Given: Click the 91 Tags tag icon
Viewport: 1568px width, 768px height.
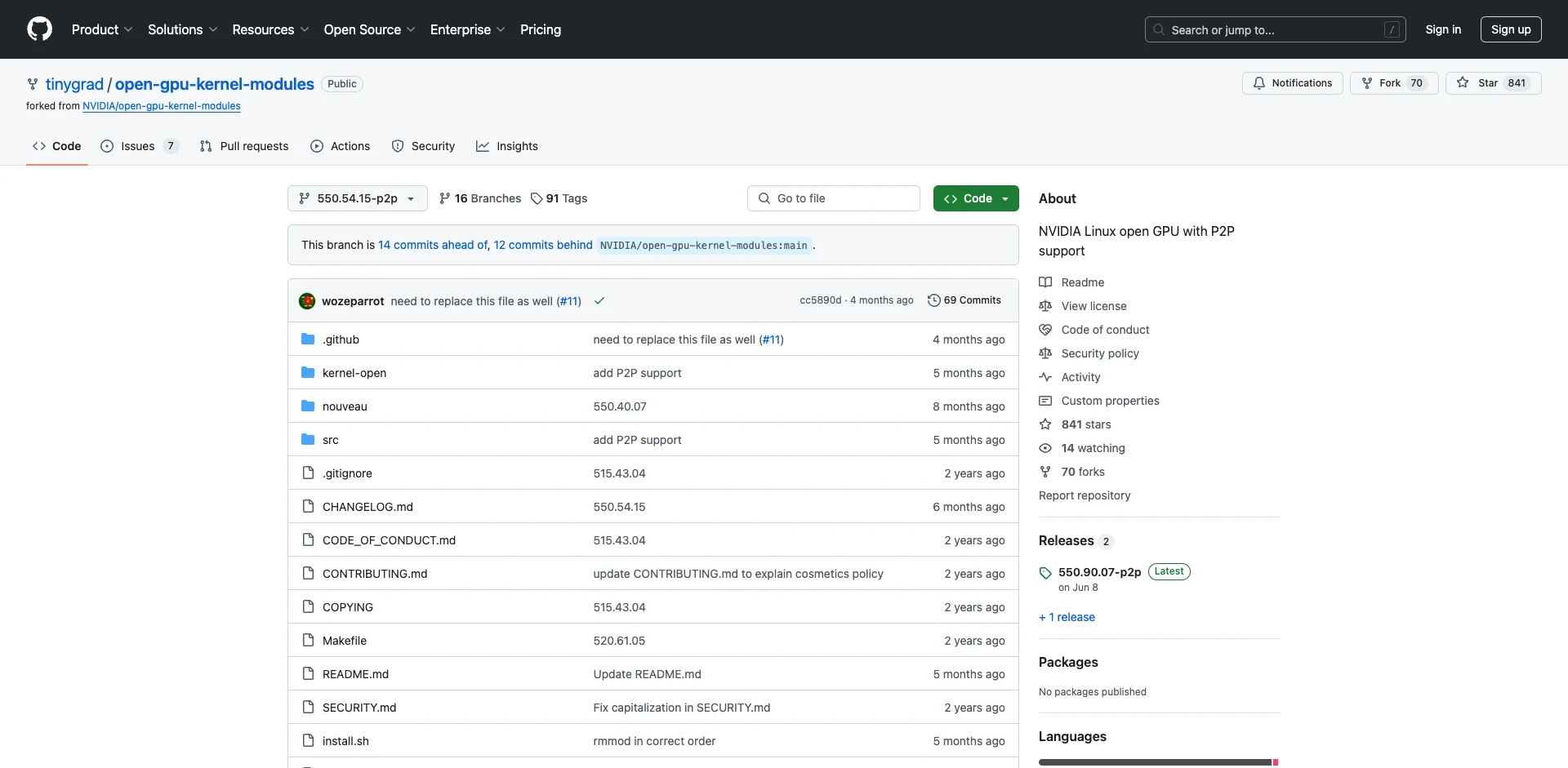Looking at the screenshot, I should [x=537, y=198].
